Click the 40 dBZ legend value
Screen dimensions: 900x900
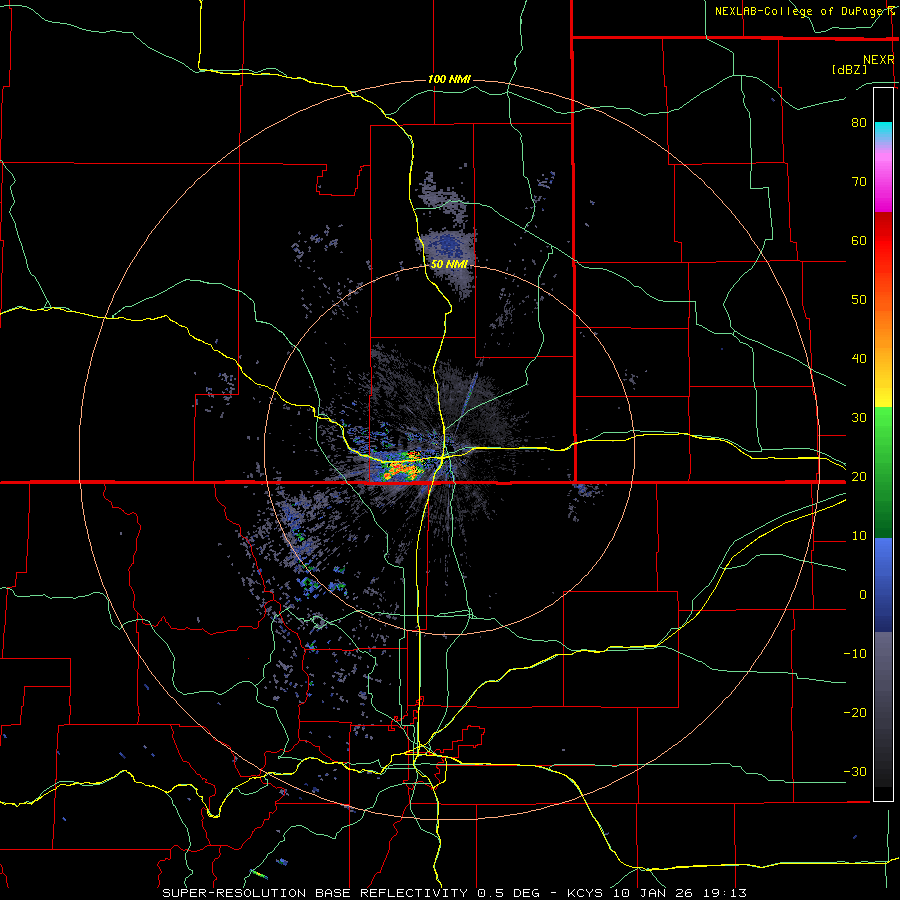[859, 359]
